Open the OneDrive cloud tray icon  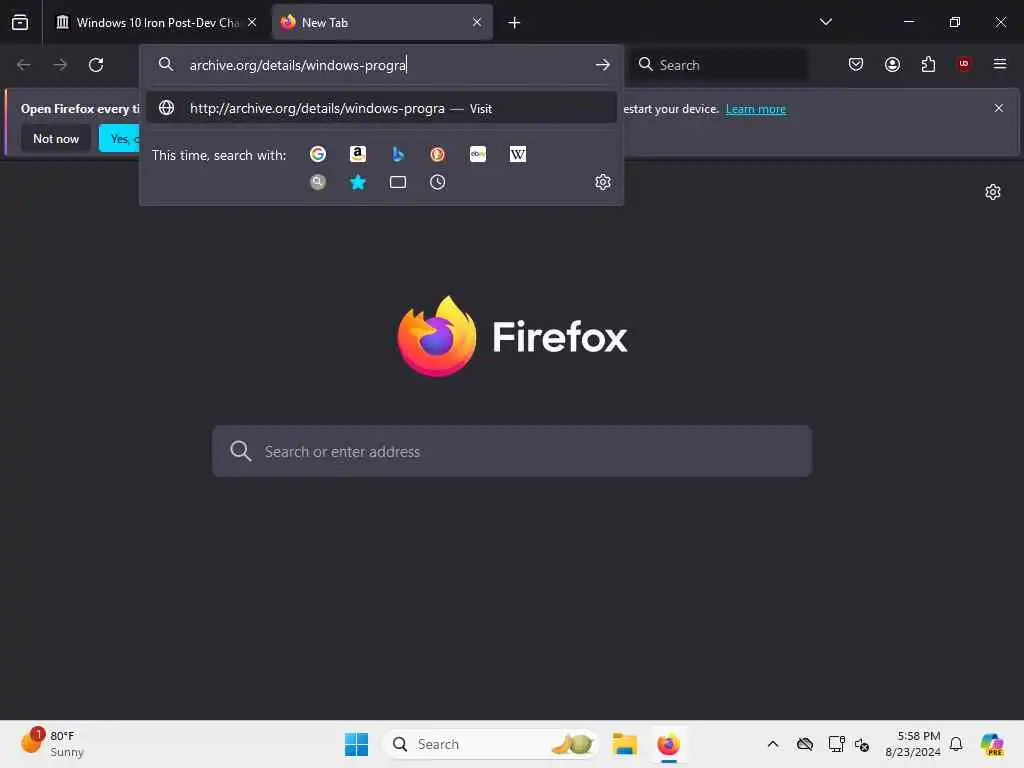(805, 744)
